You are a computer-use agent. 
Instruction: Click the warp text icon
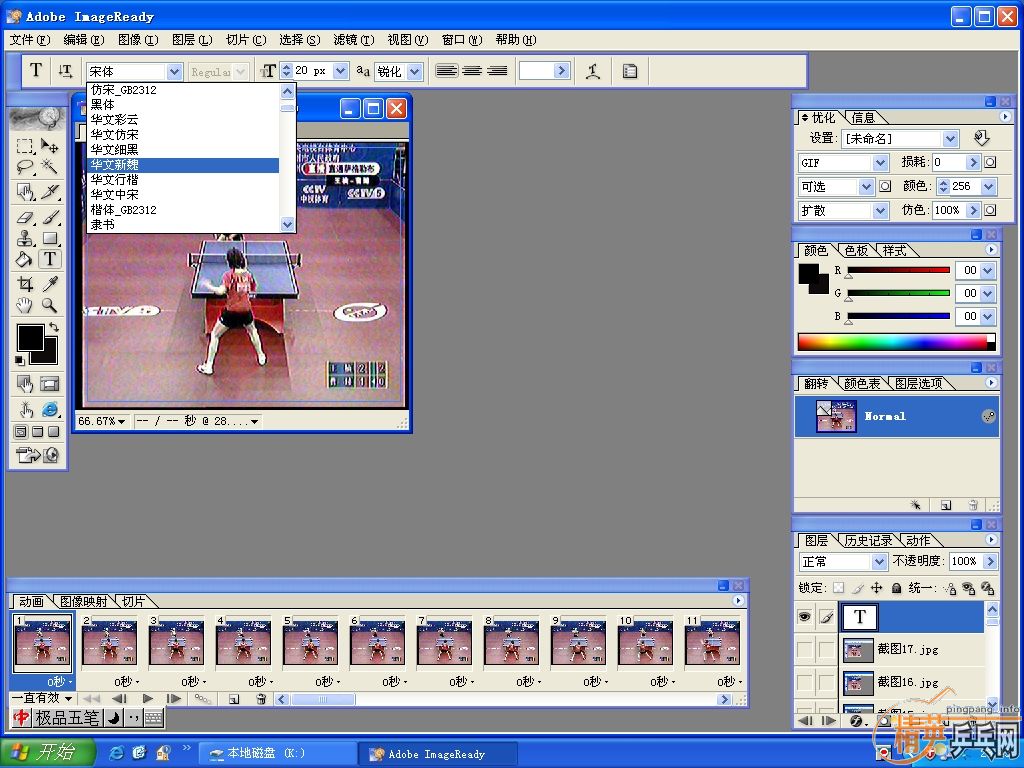[x=593, y=71]
